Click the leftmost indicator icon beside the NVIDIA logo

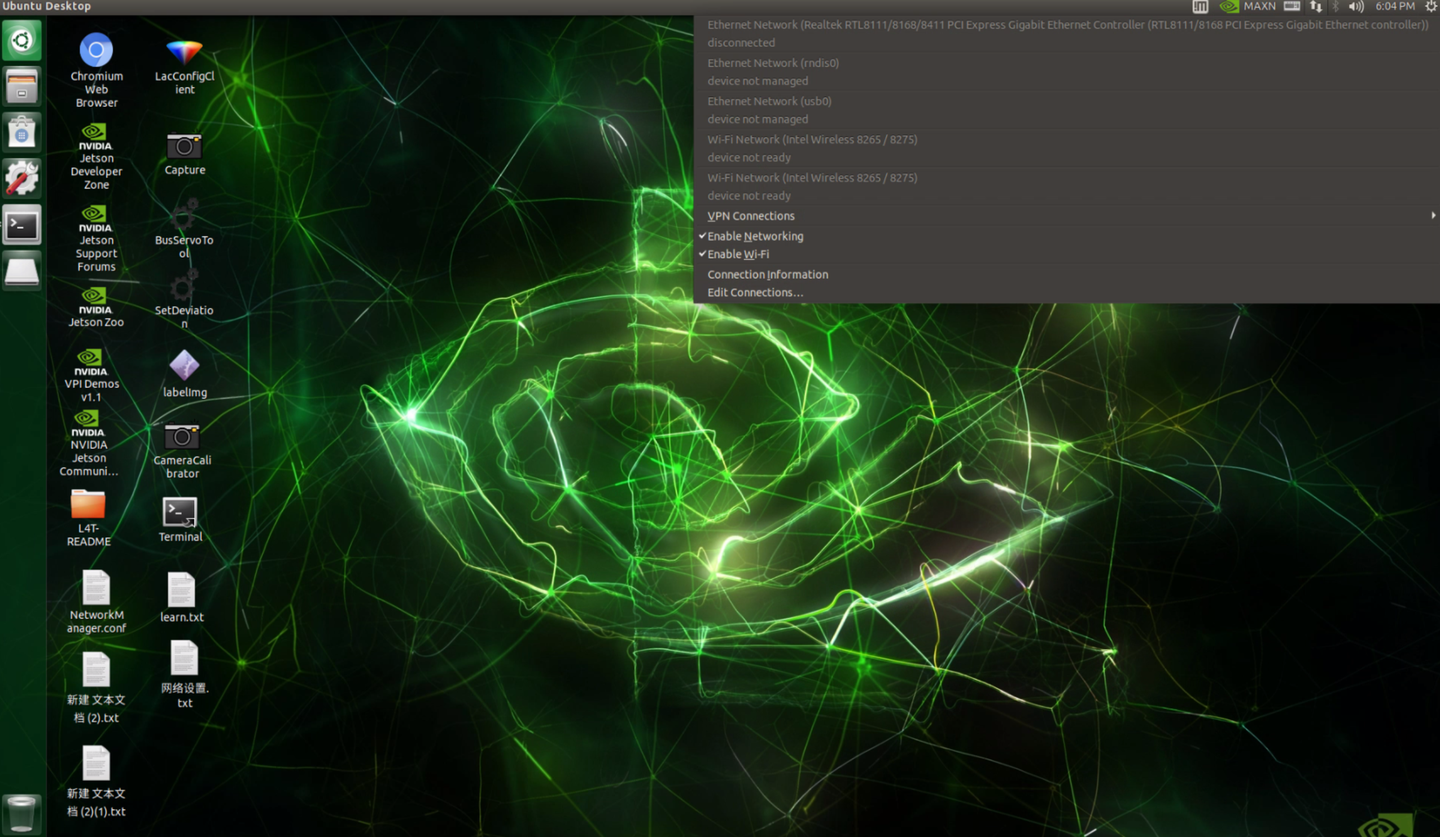1200,7
